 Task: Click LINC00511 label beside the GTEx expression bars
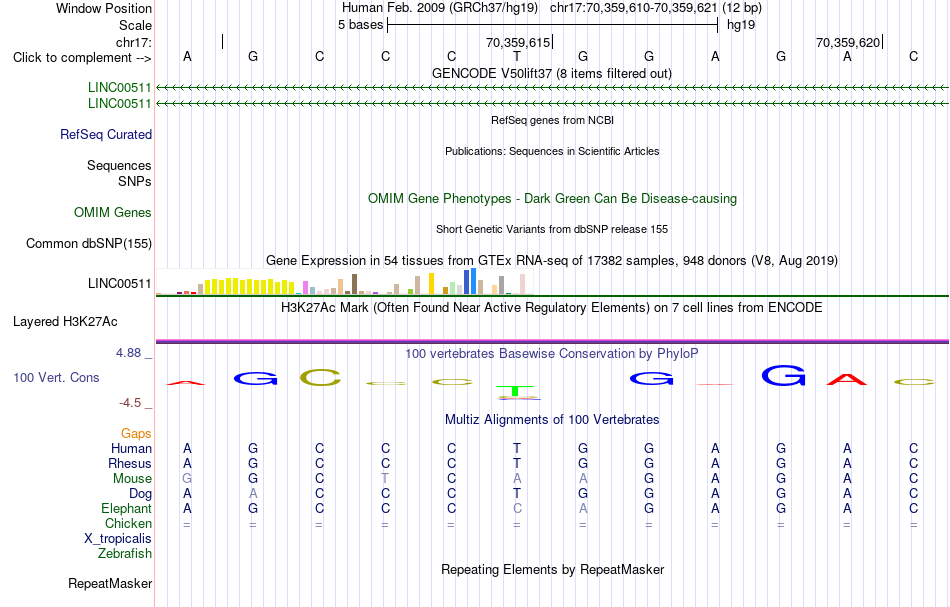[x=120, y=284]
